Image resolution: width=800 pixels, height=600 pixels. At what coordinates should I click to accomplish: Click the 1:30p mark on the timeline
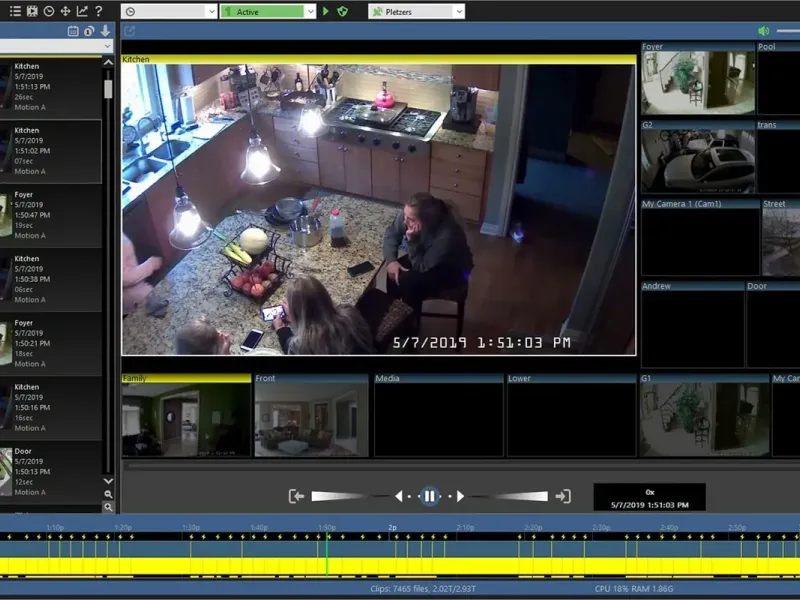pos(191,528)
